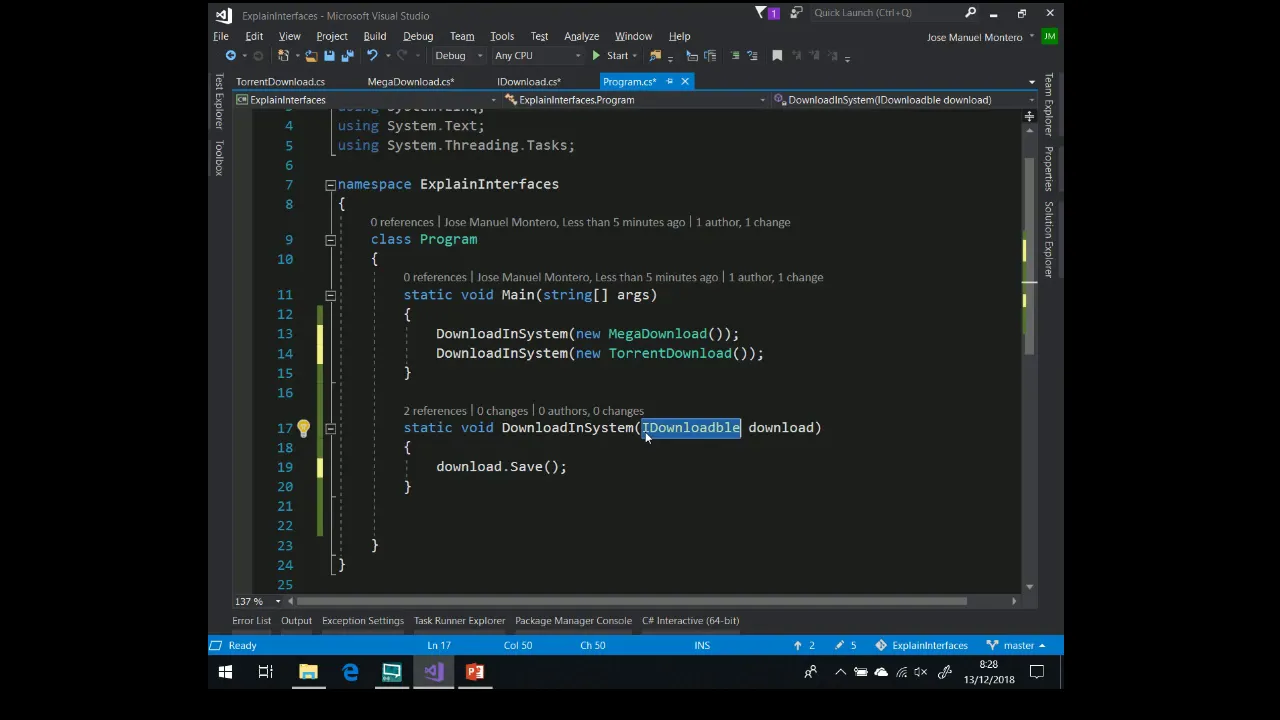Open the Test Explorer side tab

coord(218,101)
